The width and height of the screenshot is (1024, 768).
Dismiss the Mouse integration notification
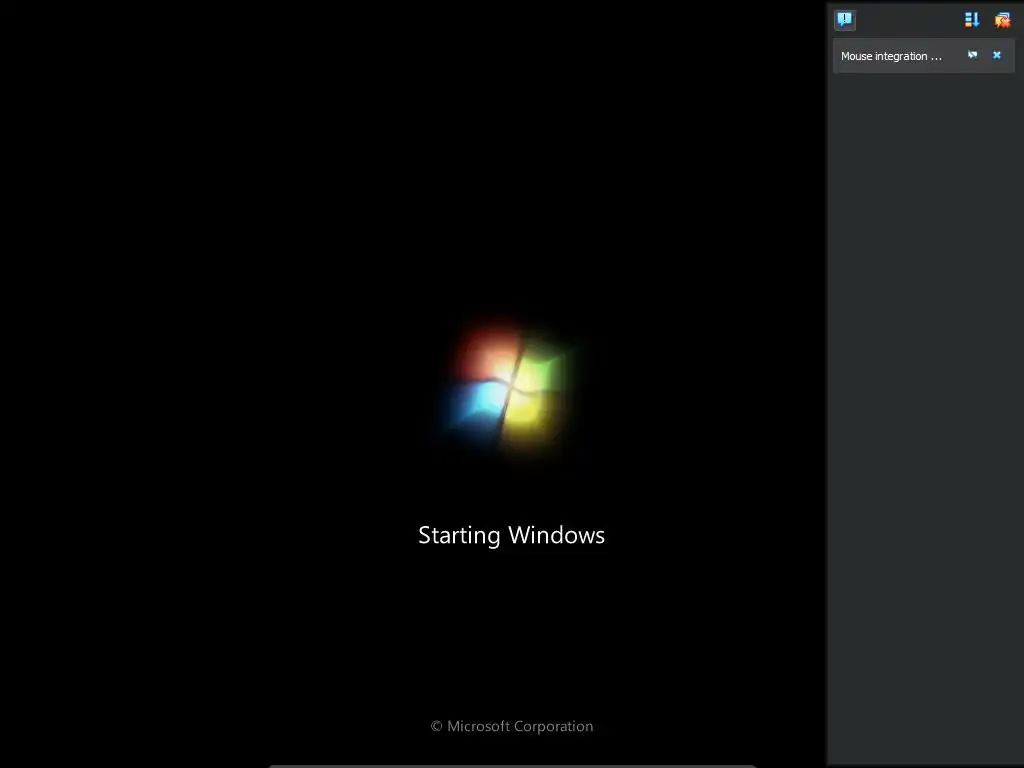click(x=997, y=55)
